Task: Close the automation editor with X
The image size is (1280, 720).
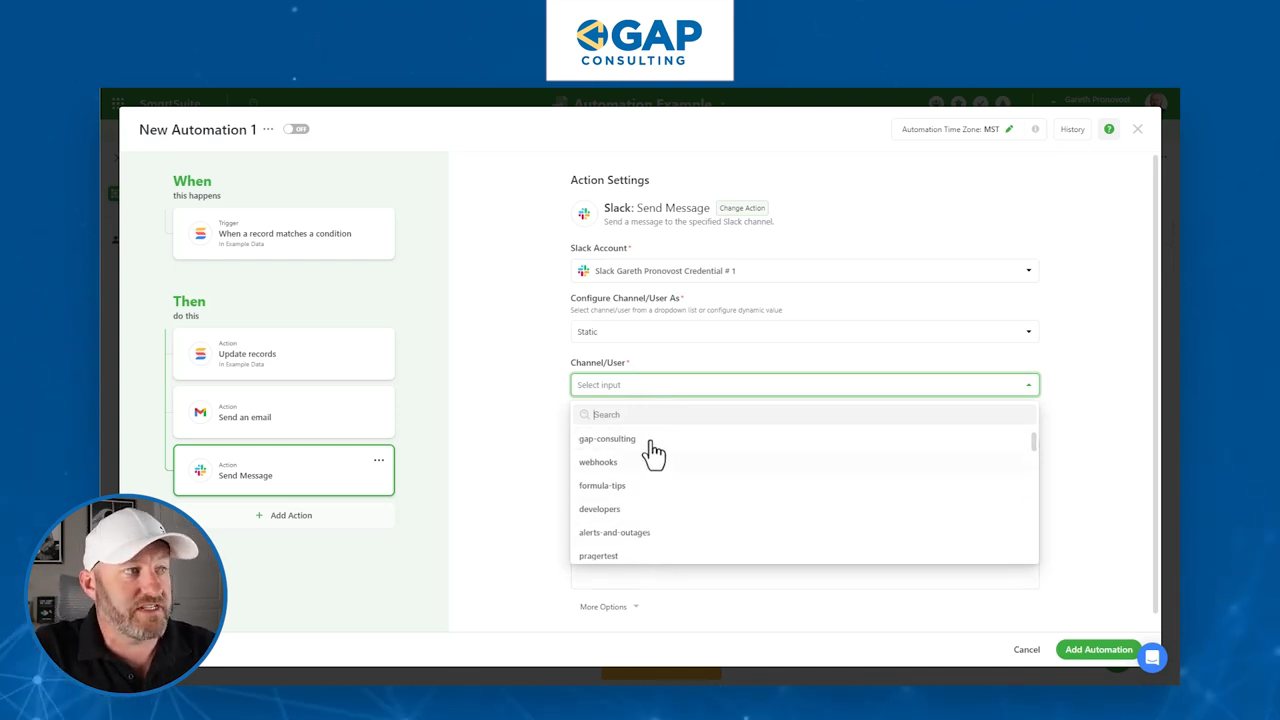Action: pos(1137,129)
